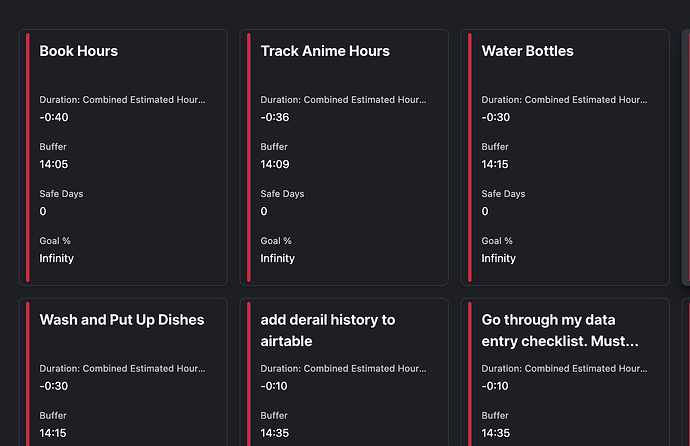Click the red accent bar on Book Hours

click(28, 157)
